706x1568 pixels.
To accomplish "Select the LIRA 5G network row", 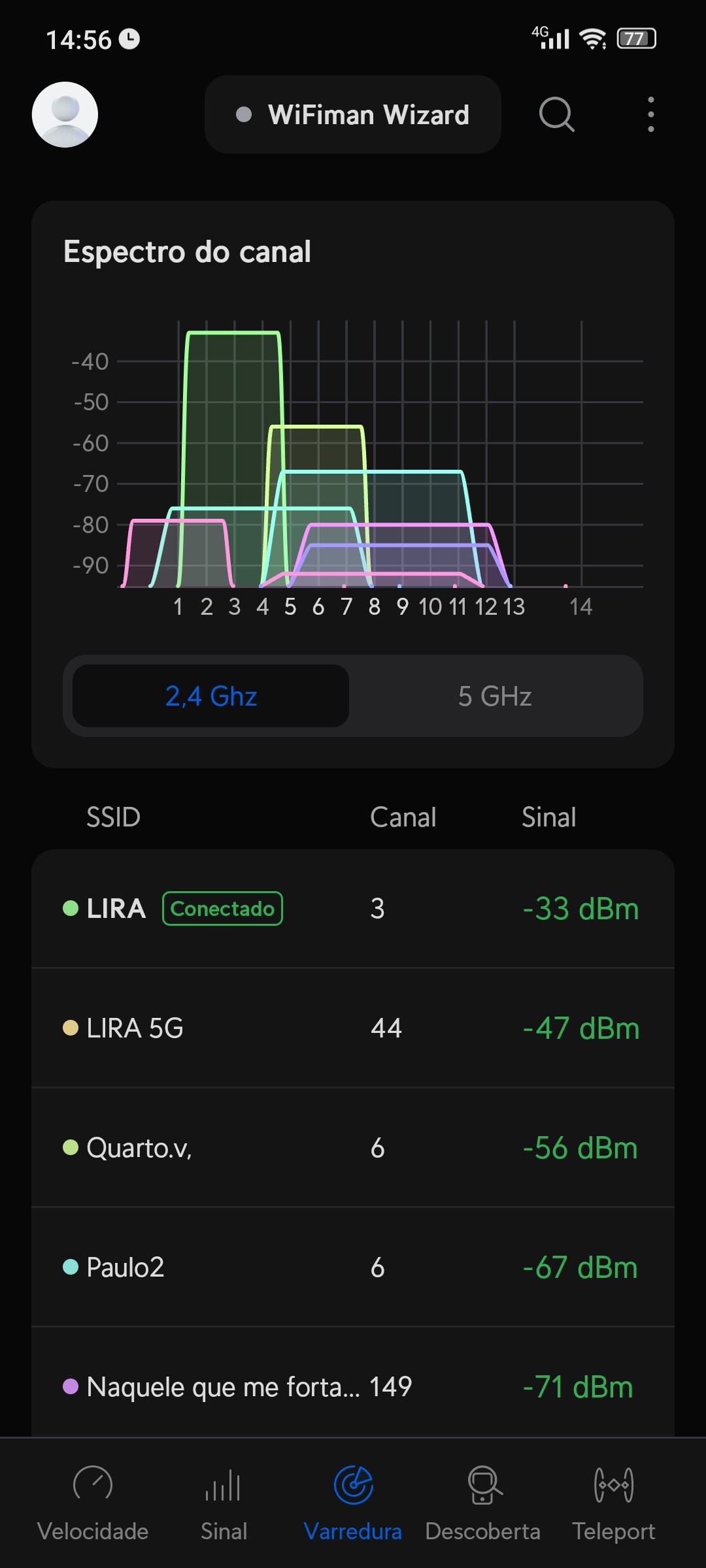I will 353,1028.
